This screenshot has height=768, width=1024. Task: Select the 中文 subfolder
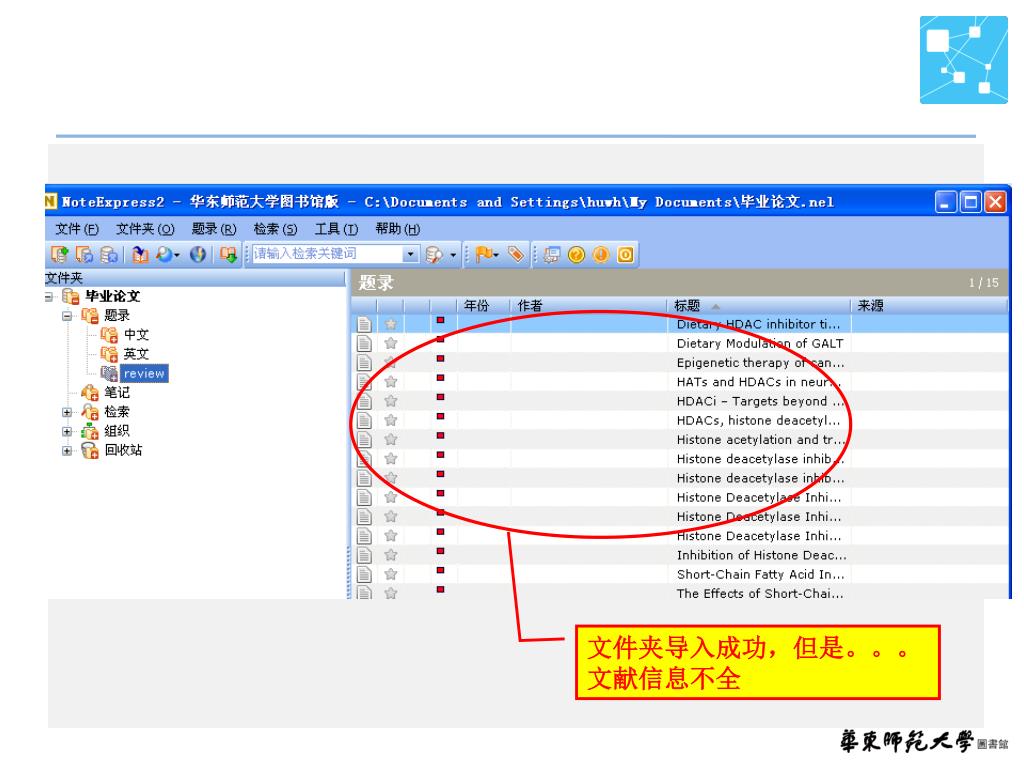click(x=136, y=335)
